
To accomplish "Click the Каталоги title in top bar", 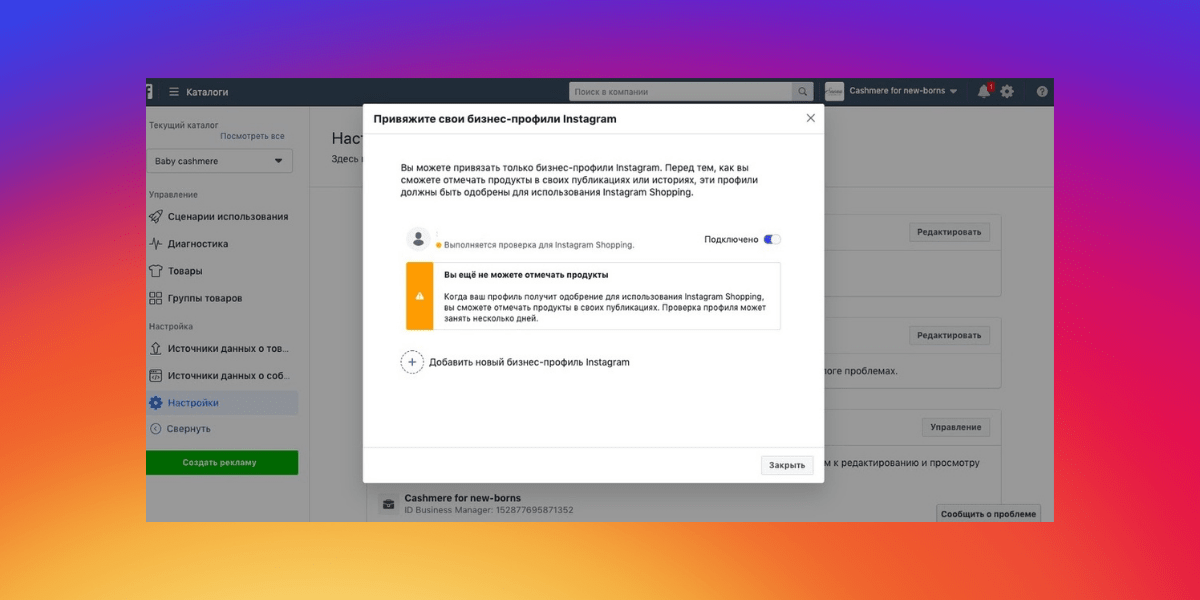I will click(x=208, y=92).
